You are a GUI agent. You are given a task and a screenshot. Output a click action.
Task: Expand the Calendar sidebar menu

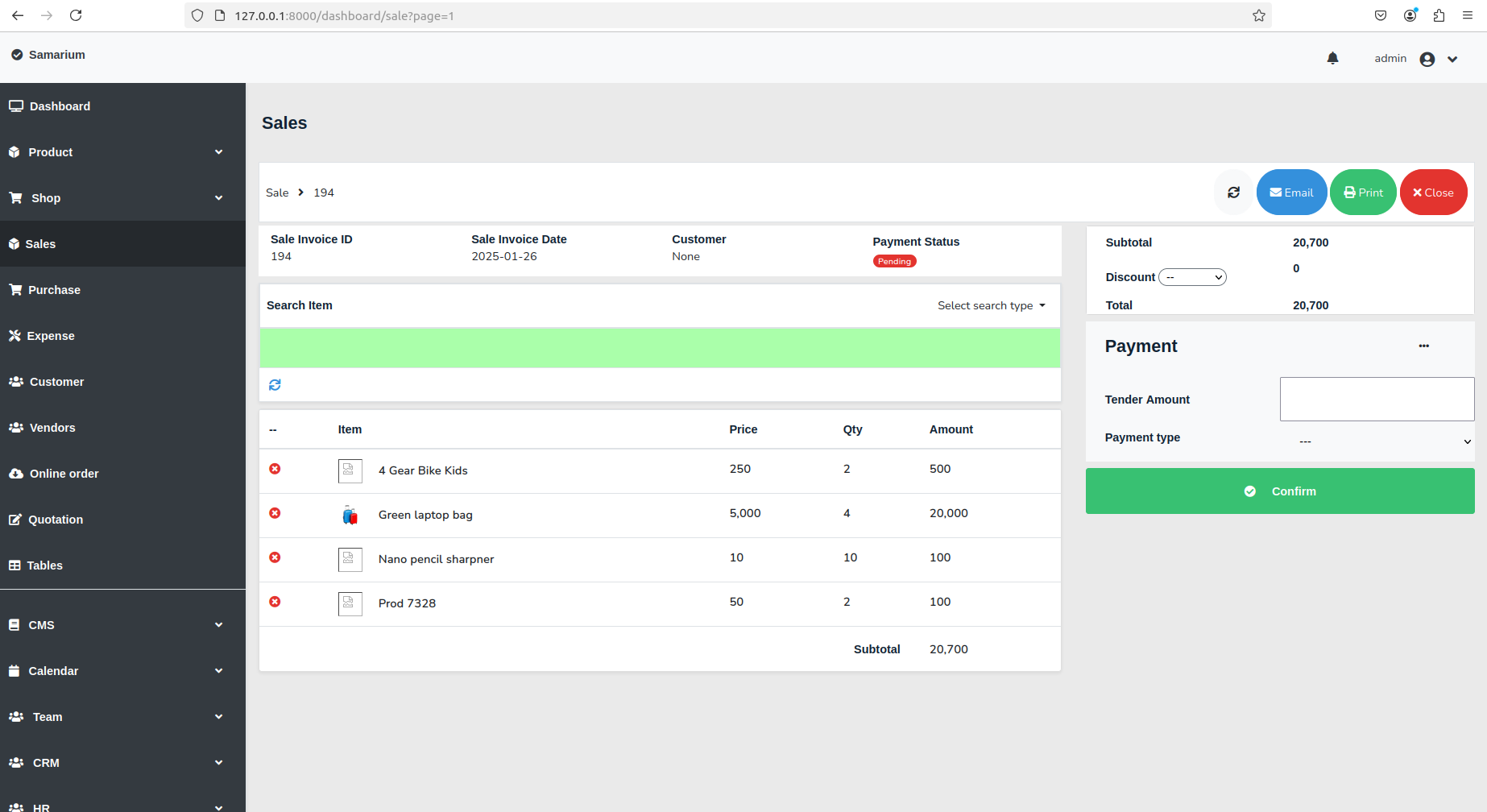tap(122, 671)
